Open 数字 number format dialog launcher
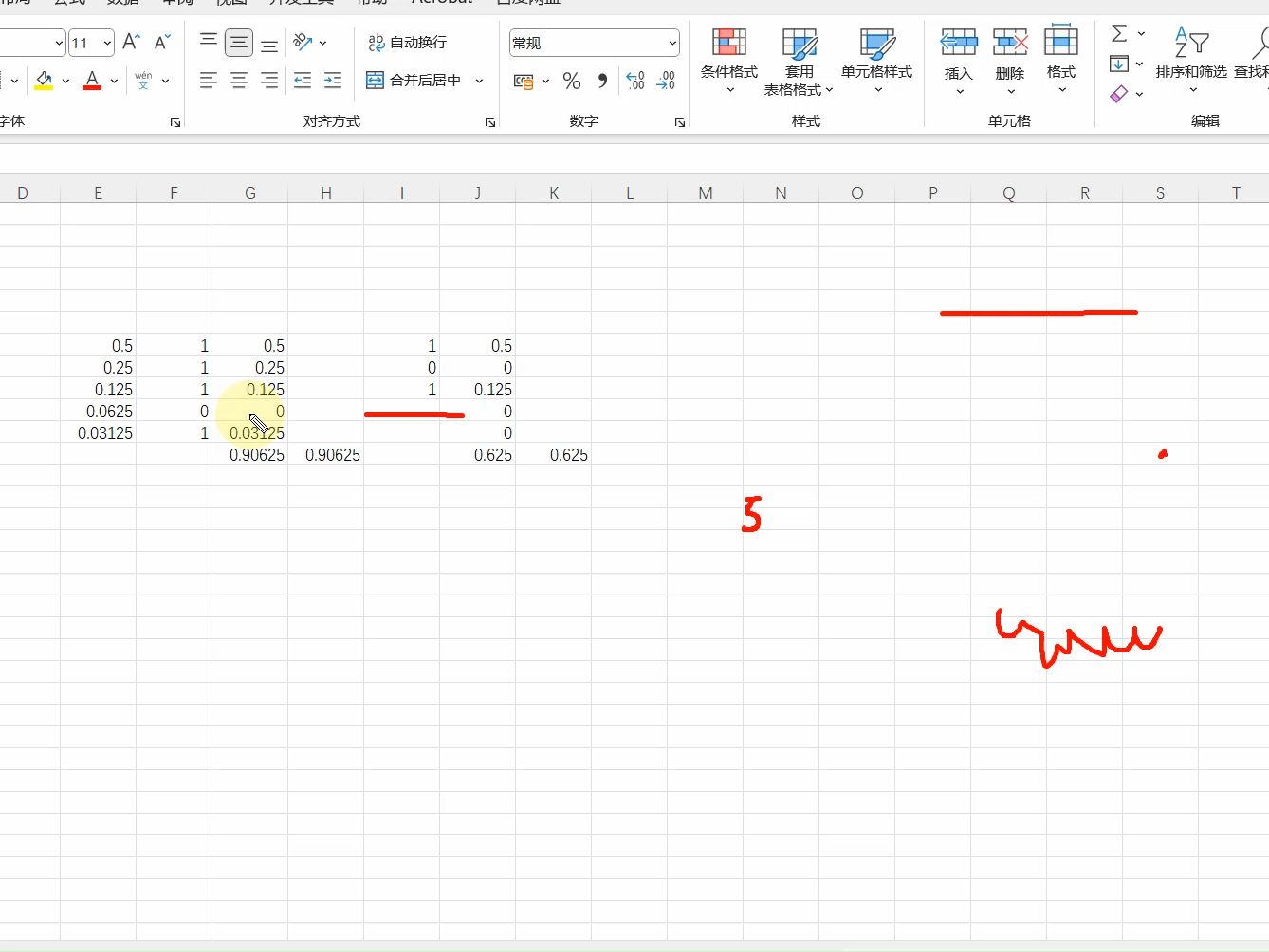This screenshot has height=952, width=1269. click(x=680, y=122)
